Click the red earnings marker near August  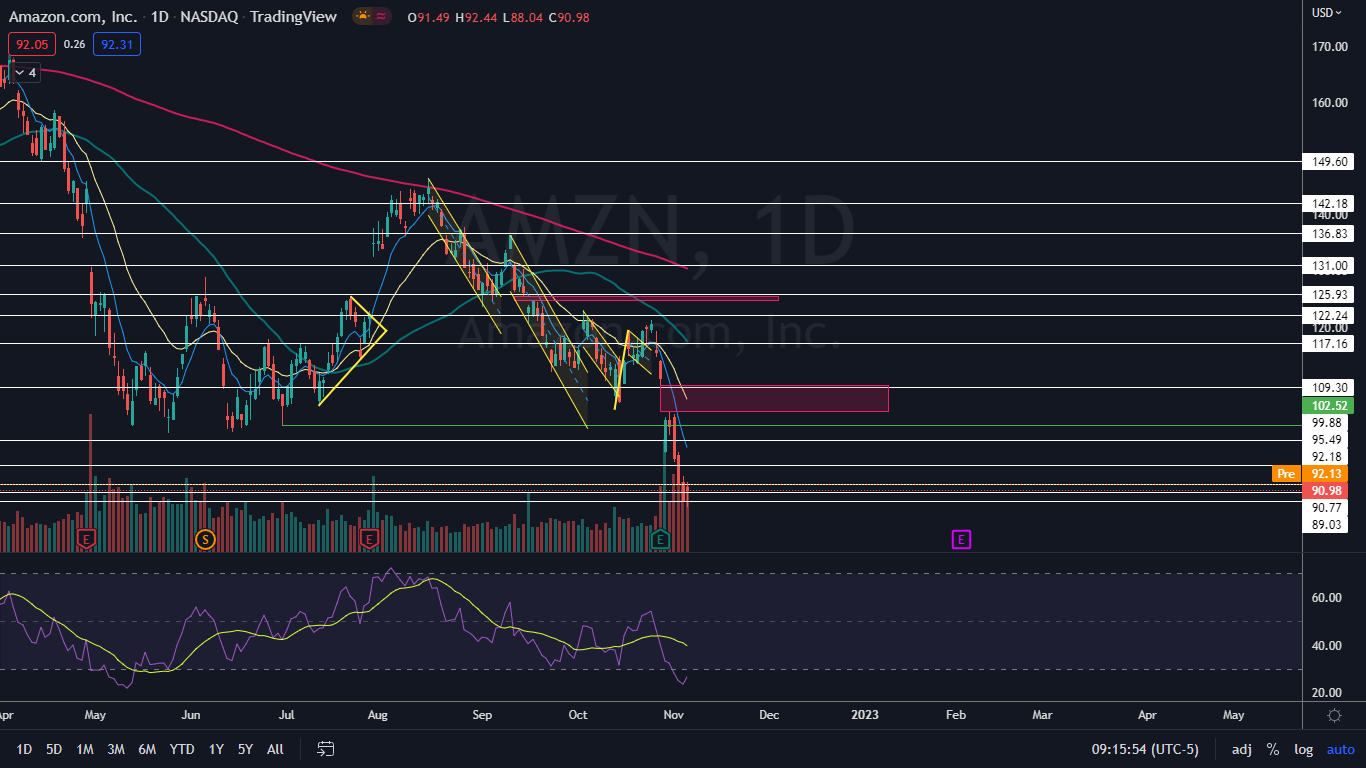369,539
